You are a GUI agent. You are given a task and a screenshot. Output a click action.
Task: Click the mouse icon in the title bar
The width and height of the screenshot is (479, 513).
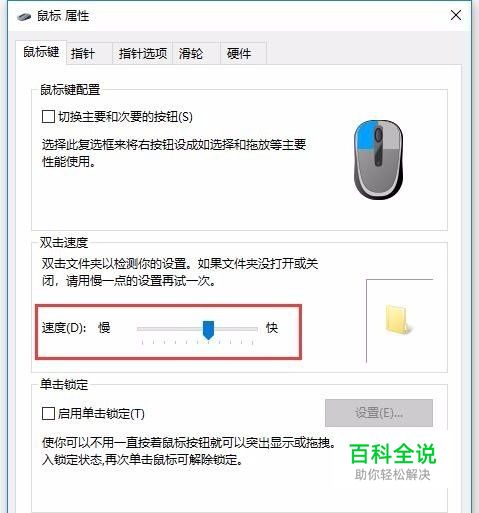tap(24, 16)
